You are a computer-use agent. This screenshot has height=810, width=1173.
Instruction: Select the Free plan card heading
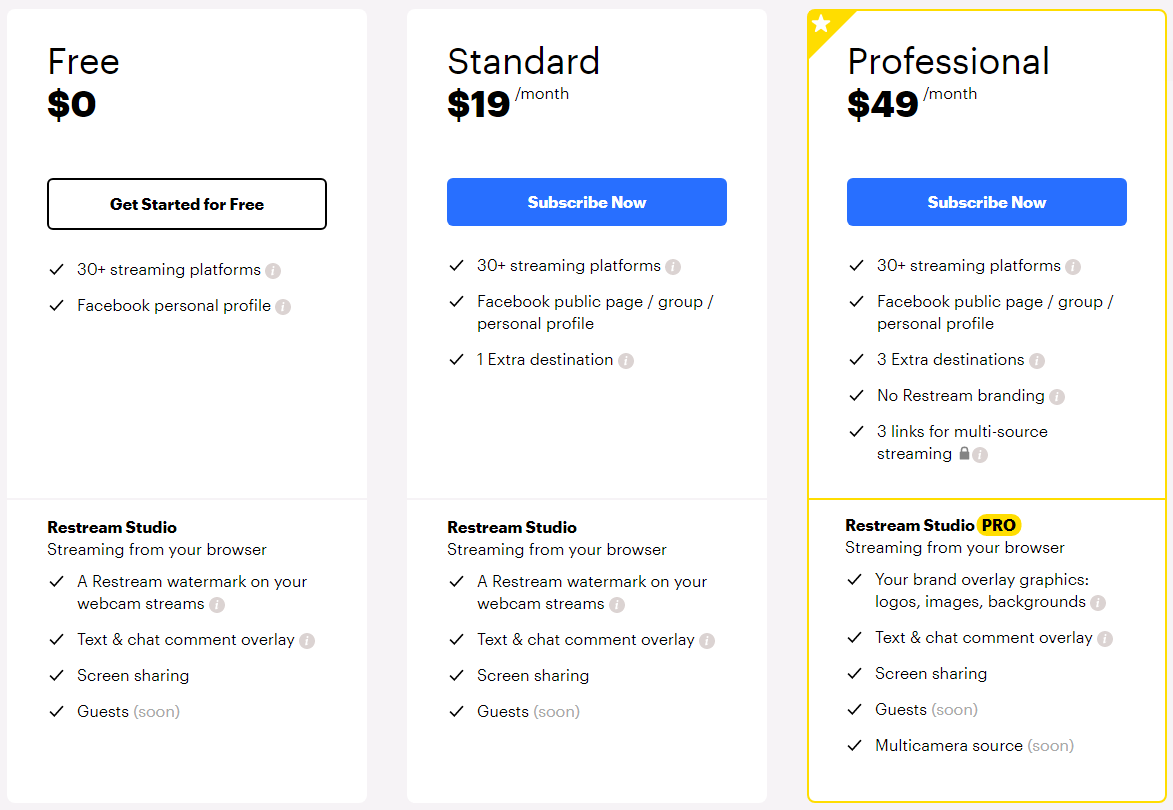pyautogui.click(x=83, y=61)
